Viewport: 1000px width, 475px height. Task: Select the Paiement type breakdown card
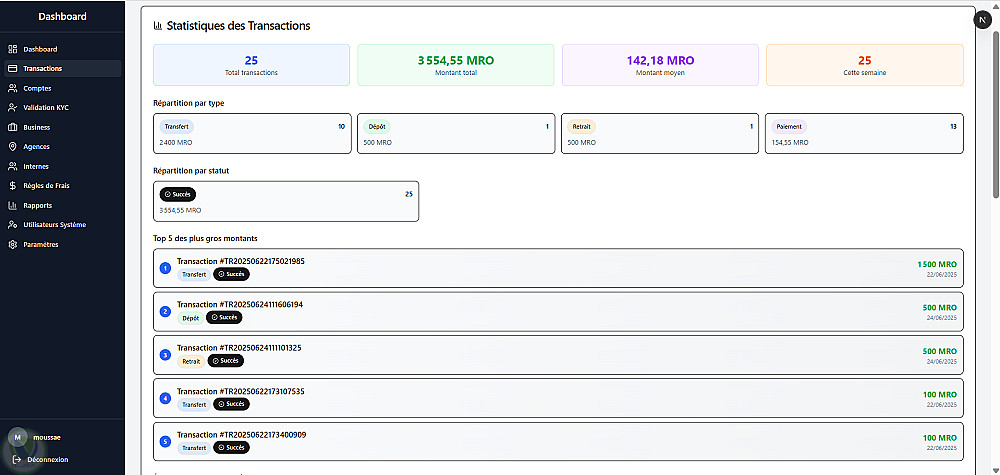point(864,133)
